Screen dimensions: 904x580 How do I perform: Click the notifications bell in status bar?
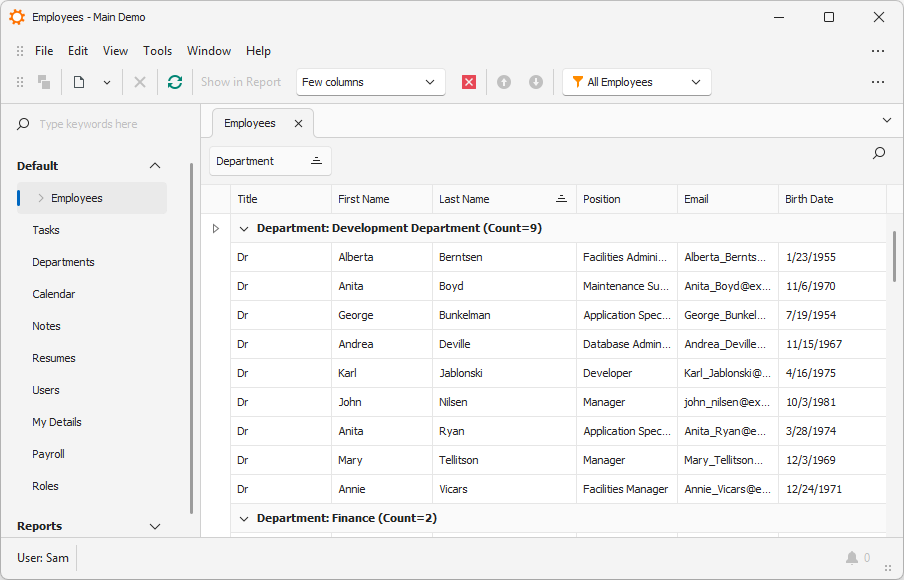click(852, 558)
